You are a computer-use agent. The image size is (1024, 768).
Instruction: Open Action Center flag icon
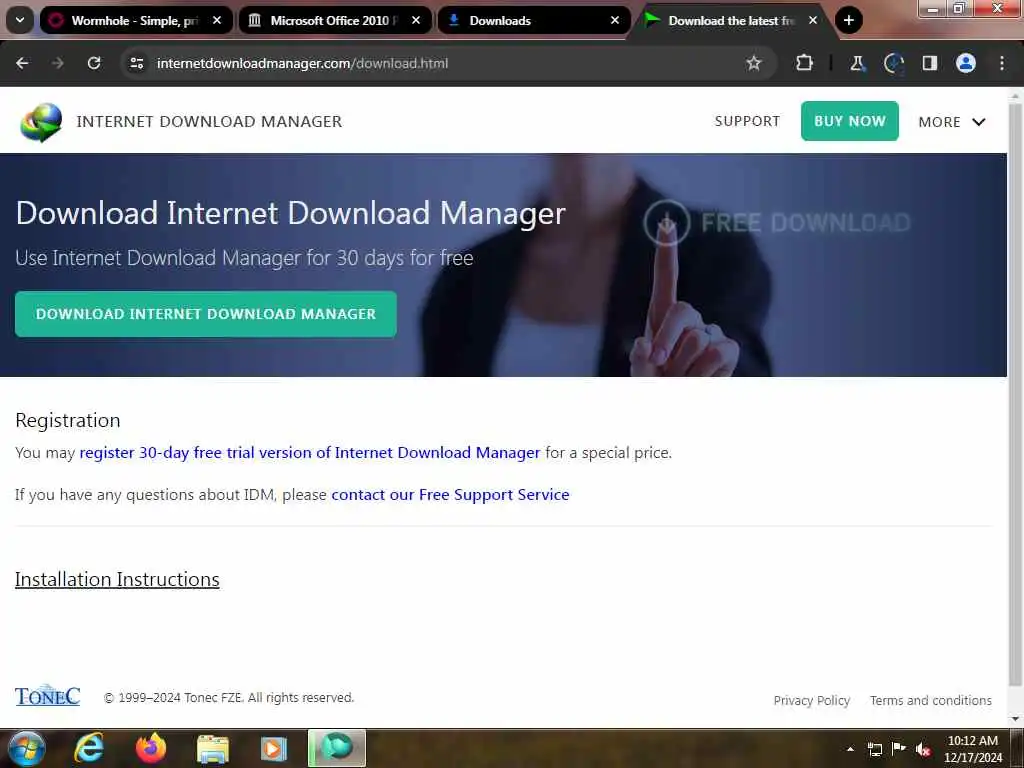(x=899, y=748)
